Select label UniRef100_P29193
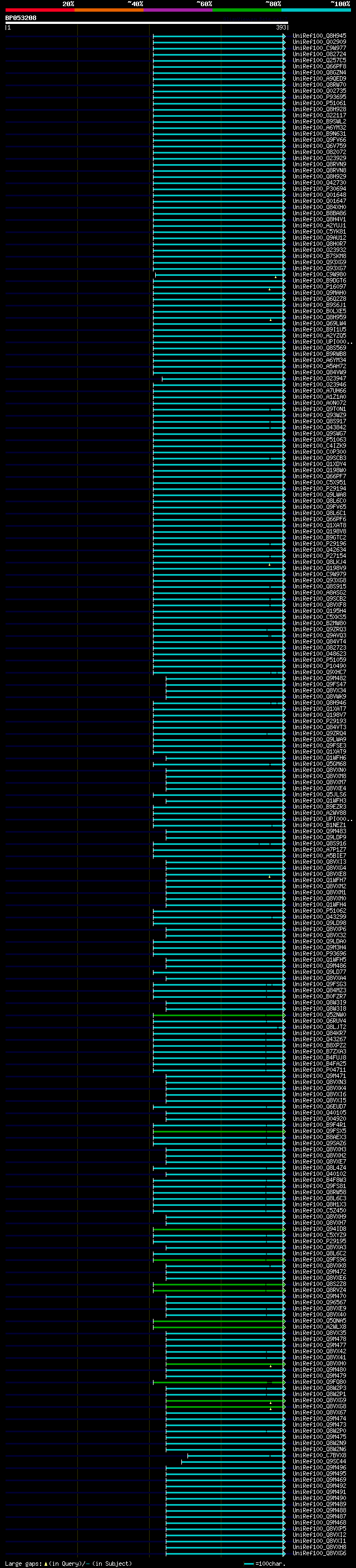The image size is (356, 1568). coord(319,721)
